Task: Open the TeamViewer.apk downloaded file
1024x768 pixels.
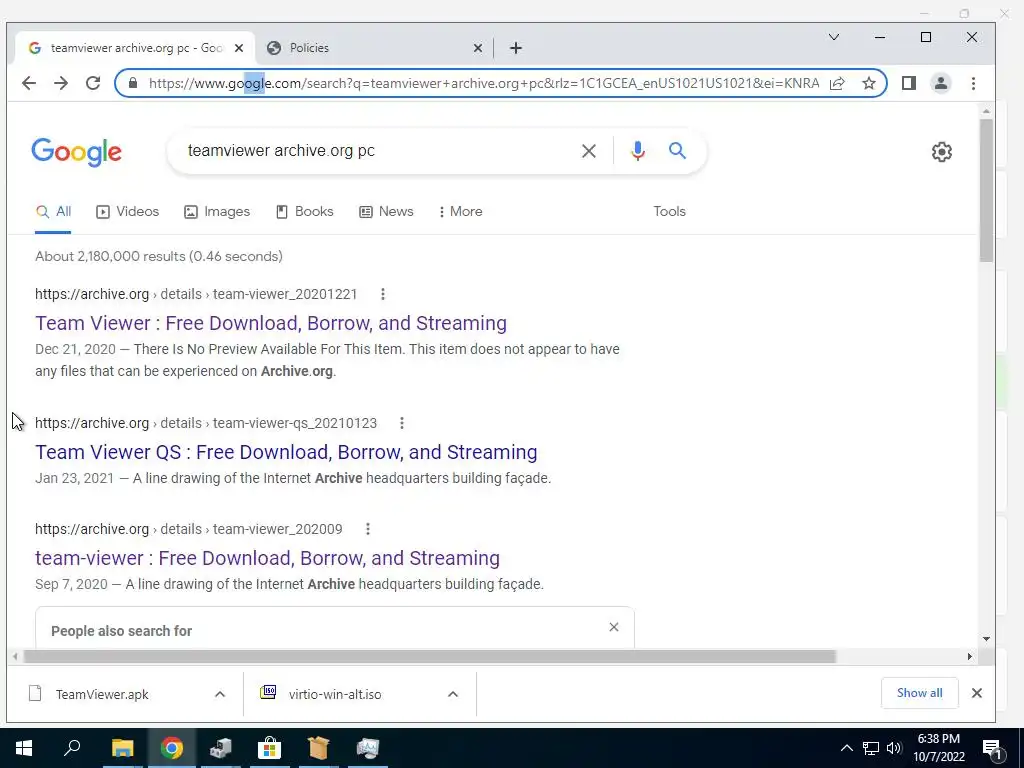Action: click(x=102, y=694)
